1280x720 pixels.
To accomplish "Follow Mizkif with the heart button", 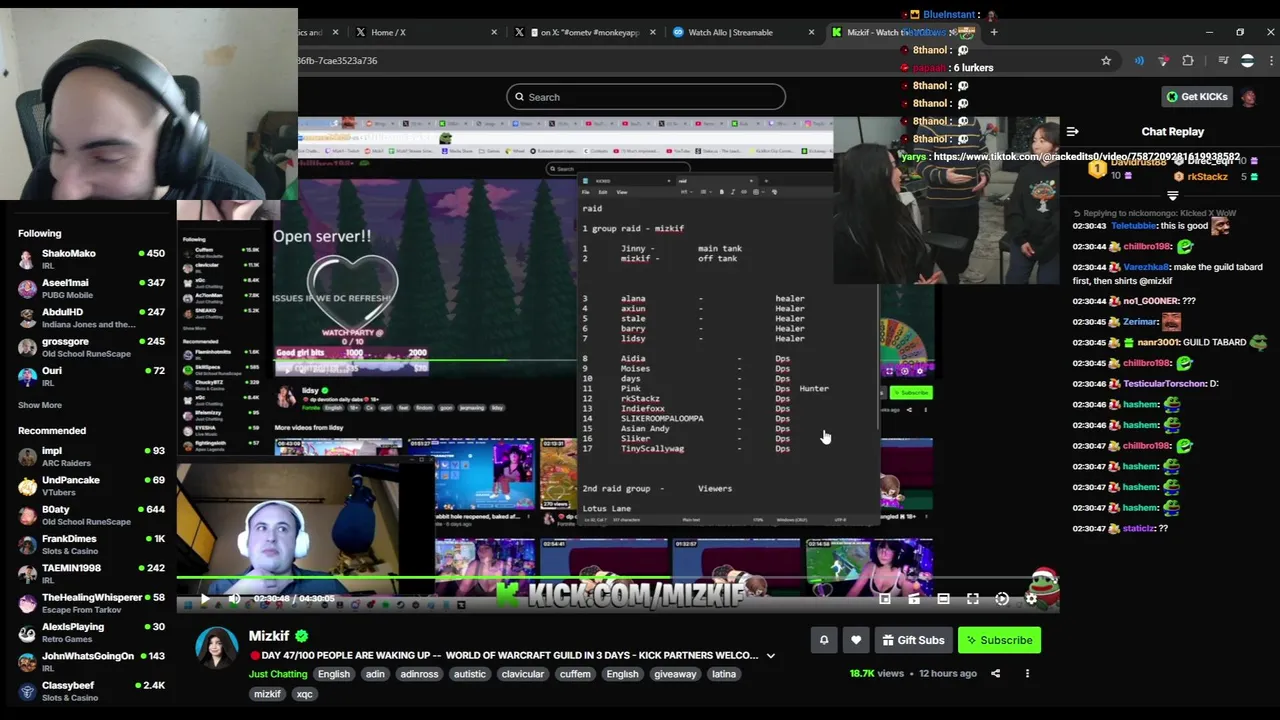I will [856, 640].
